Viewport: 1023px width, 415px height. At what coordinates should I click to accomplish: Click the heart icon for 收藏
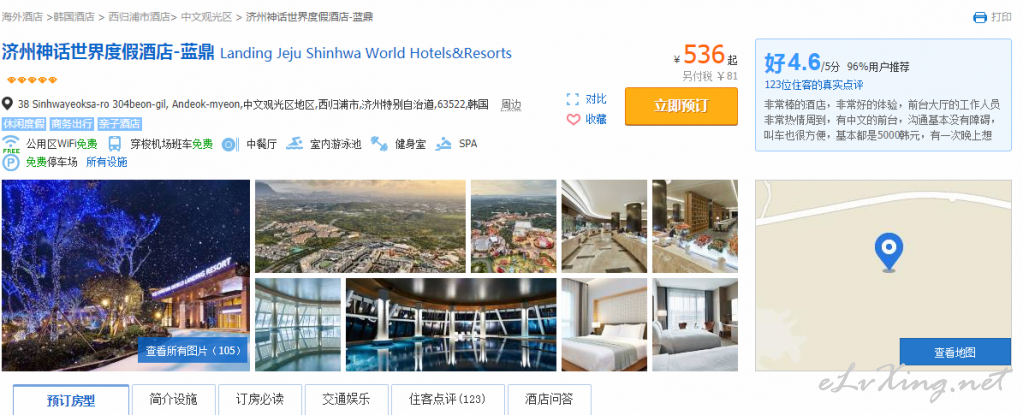click(573, 119)
